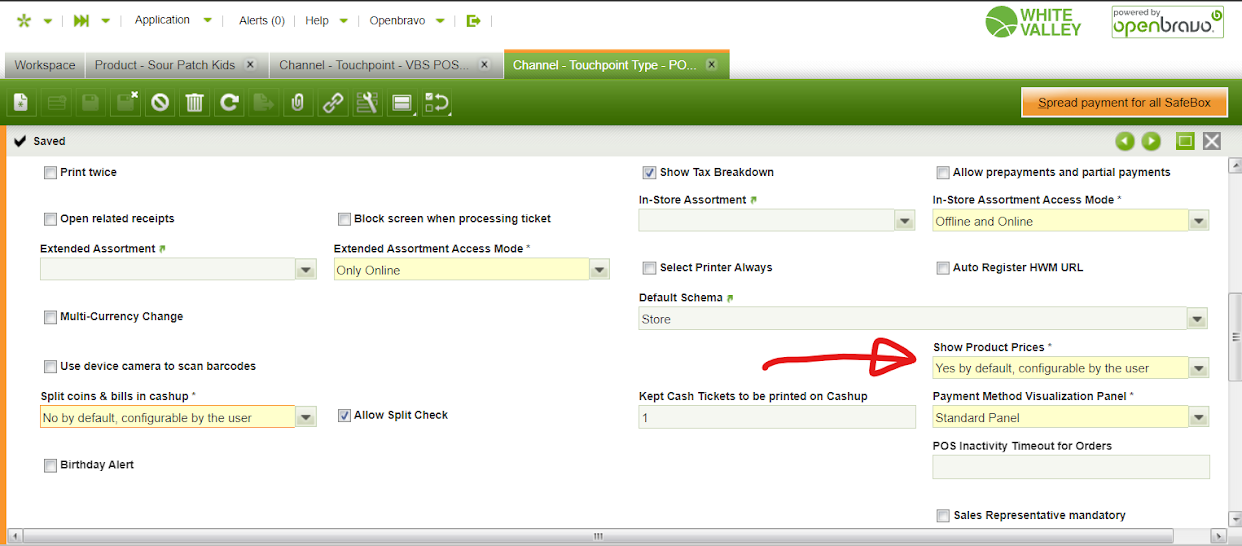Click the White Valley logo
Image resolution: width=1242 pixels, height=546 pixels.
[1033, 22]
